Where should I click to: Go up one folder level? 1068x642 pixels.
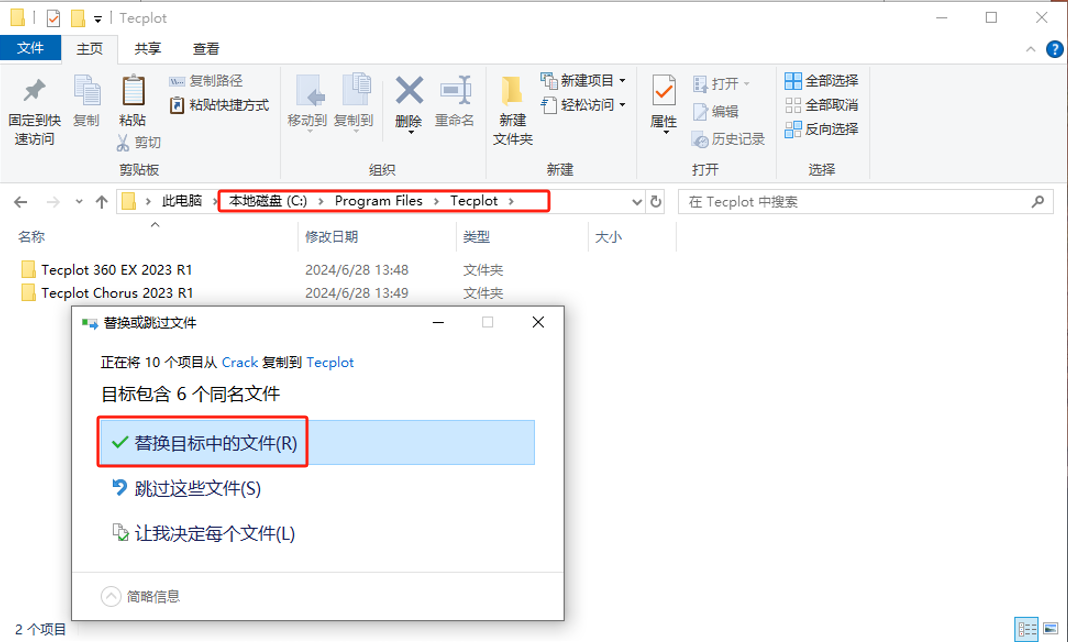coord(101,202)
